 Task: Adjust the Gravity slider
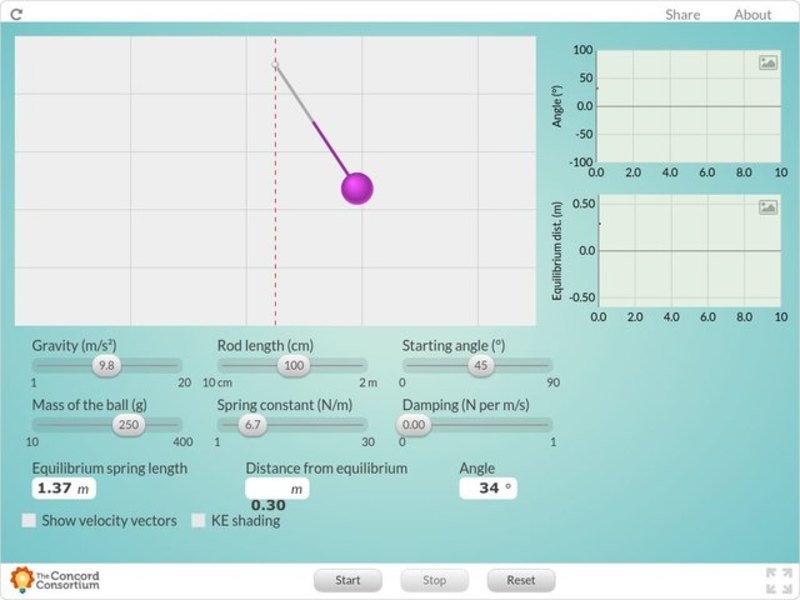pyautogui.click(x=106, y=366)
